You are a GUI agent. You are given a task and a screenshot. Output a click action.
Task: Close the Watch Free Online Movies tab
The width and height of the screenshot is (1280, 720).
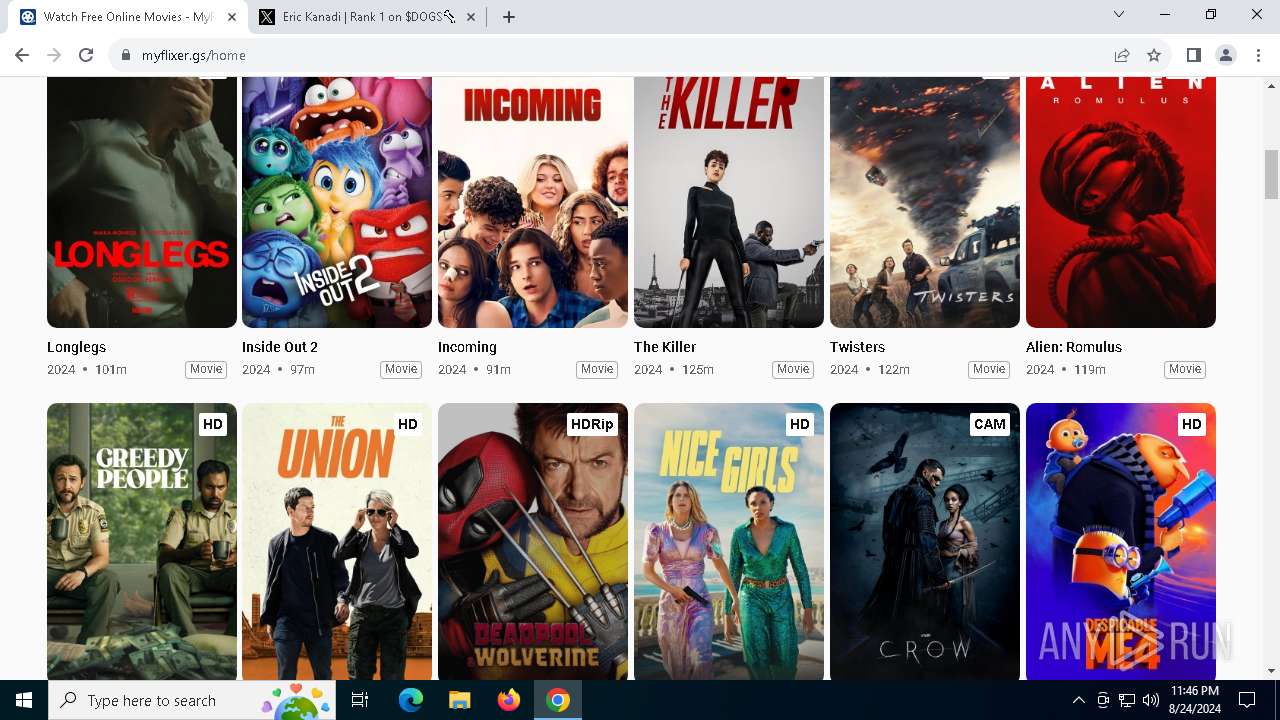pyautogui.click(x=232, y=17)
